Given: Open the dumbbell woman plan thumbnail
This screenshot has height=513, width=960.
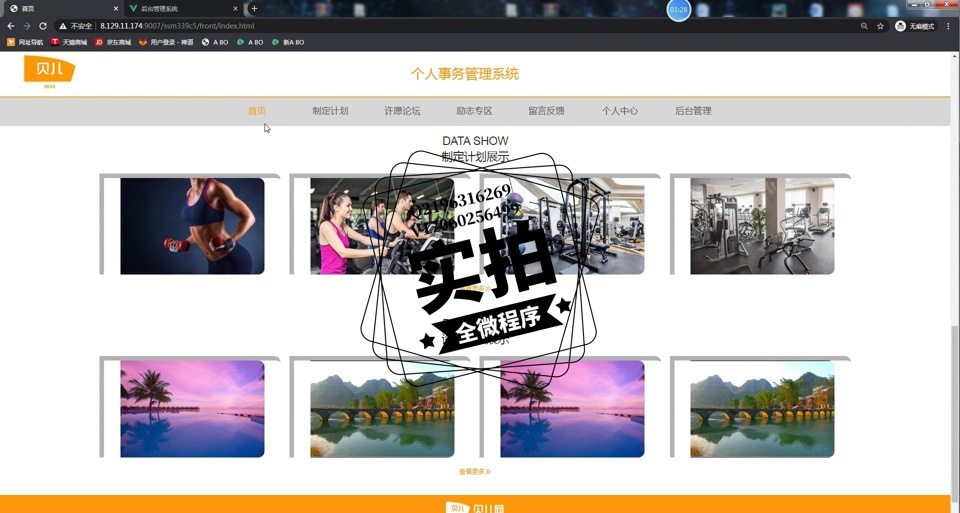Looking at the screenshot, I should coord(192,226).
